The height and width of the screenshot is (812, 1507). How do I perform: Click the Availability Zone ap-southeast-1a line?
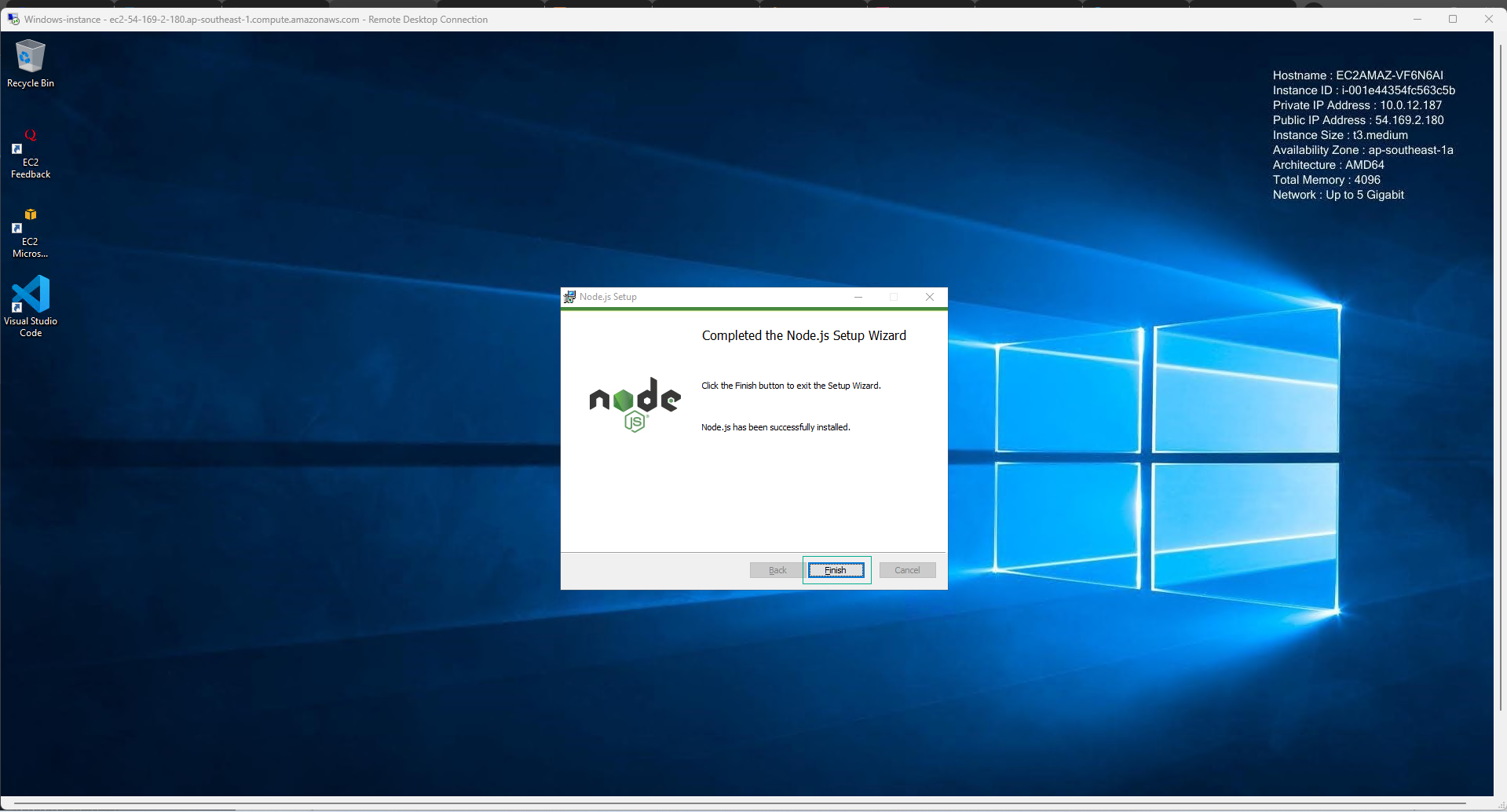pos(1363,150)
